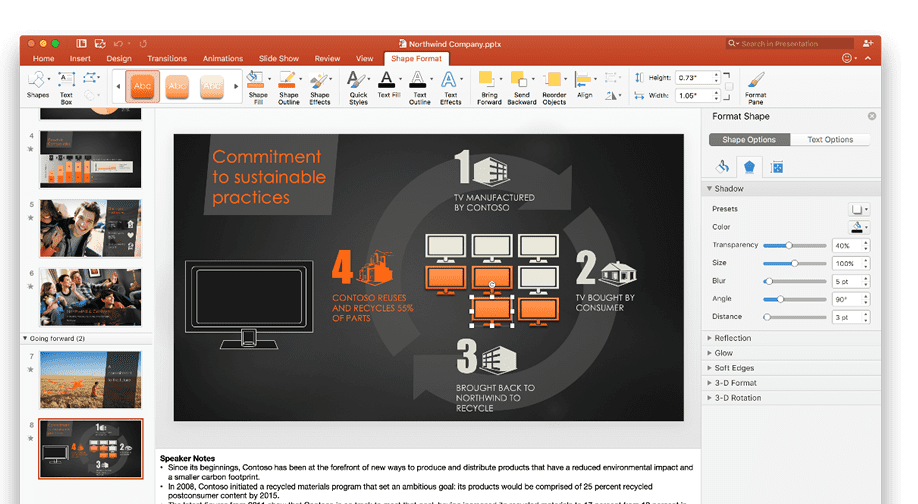918x504 pixels.
Task: Open the View tab
Action: [x=364, y=59]
